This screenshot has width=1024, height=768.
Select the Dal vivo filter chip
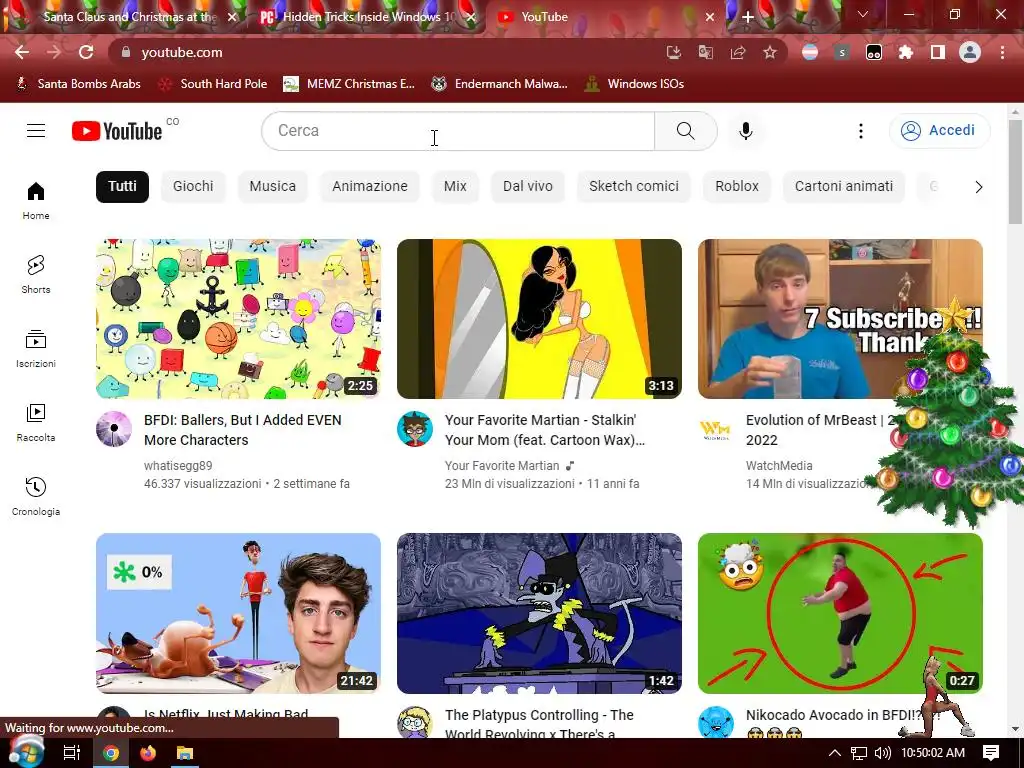click(x=528, y=187)
